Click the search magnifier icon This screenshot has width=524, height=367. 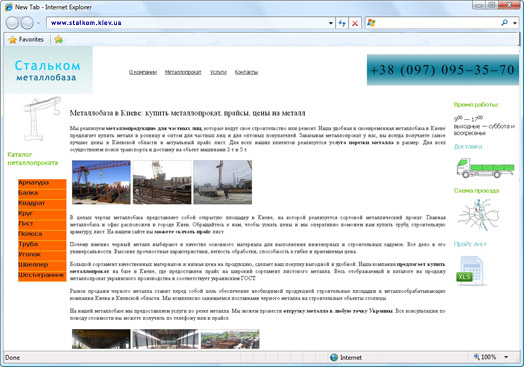(504, 23)
